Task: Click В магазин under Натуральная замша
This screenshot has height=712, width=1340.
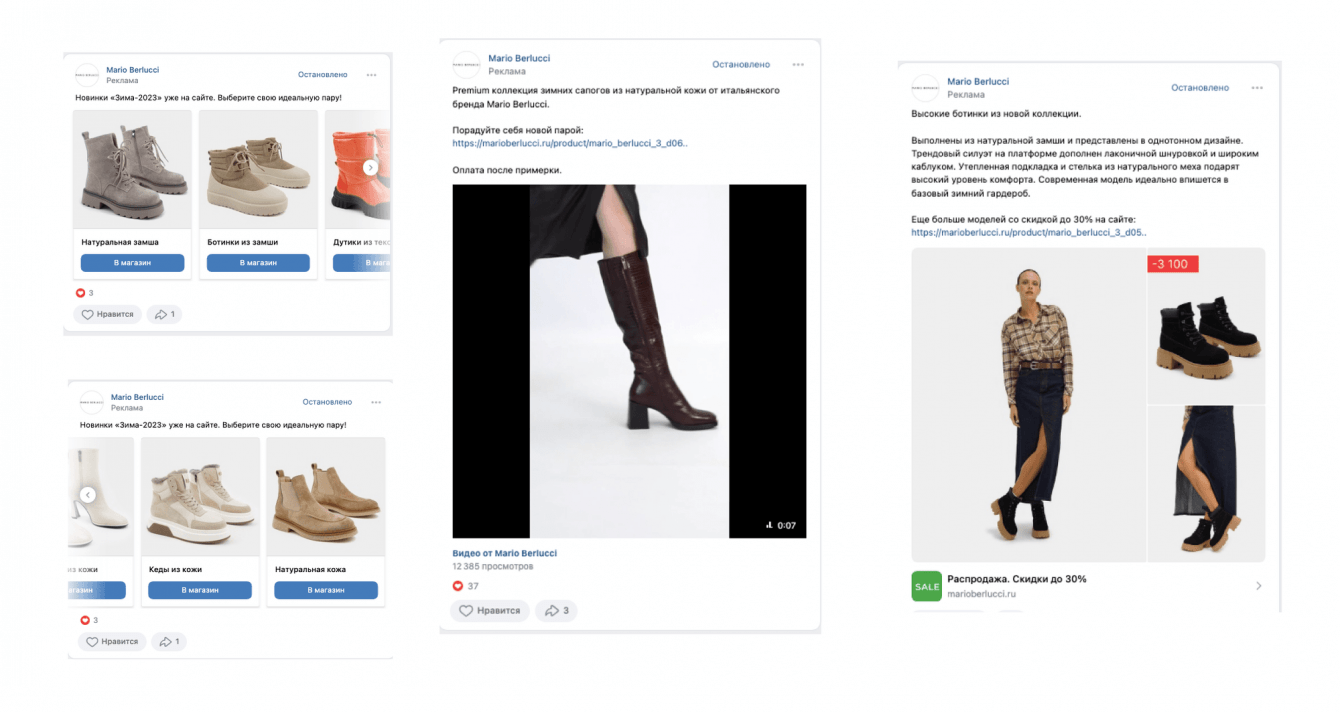Action: (x=132, y=263)
